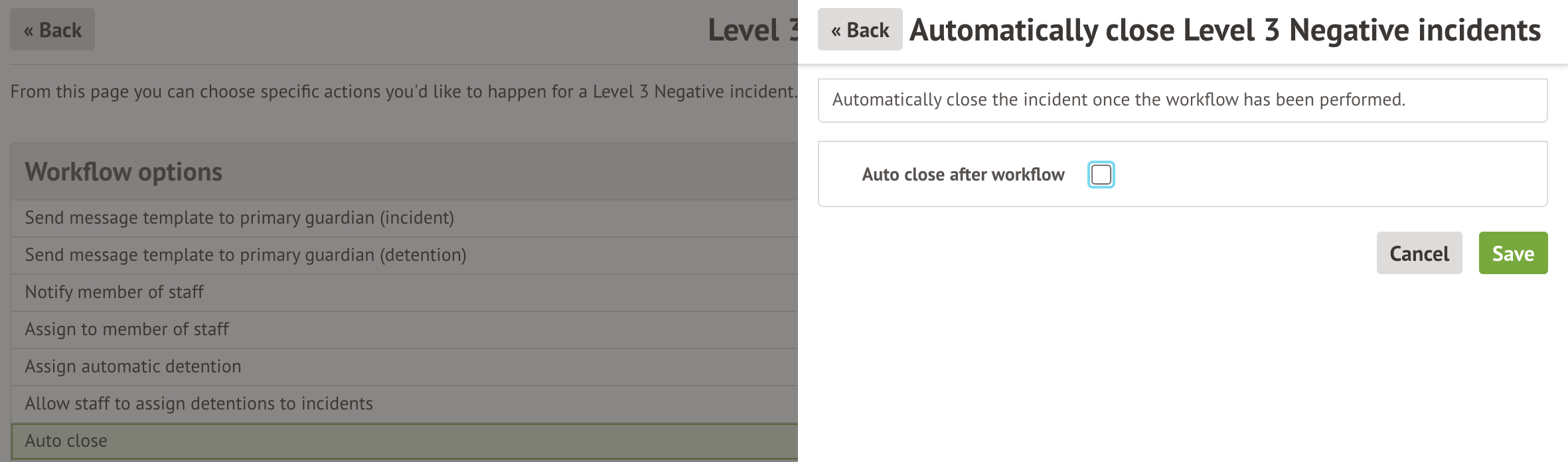The width and height of the screenshot is (1568, 462).
Task: Select the highlighted 'Auto close' workflow option
Action: click(66, 441)
